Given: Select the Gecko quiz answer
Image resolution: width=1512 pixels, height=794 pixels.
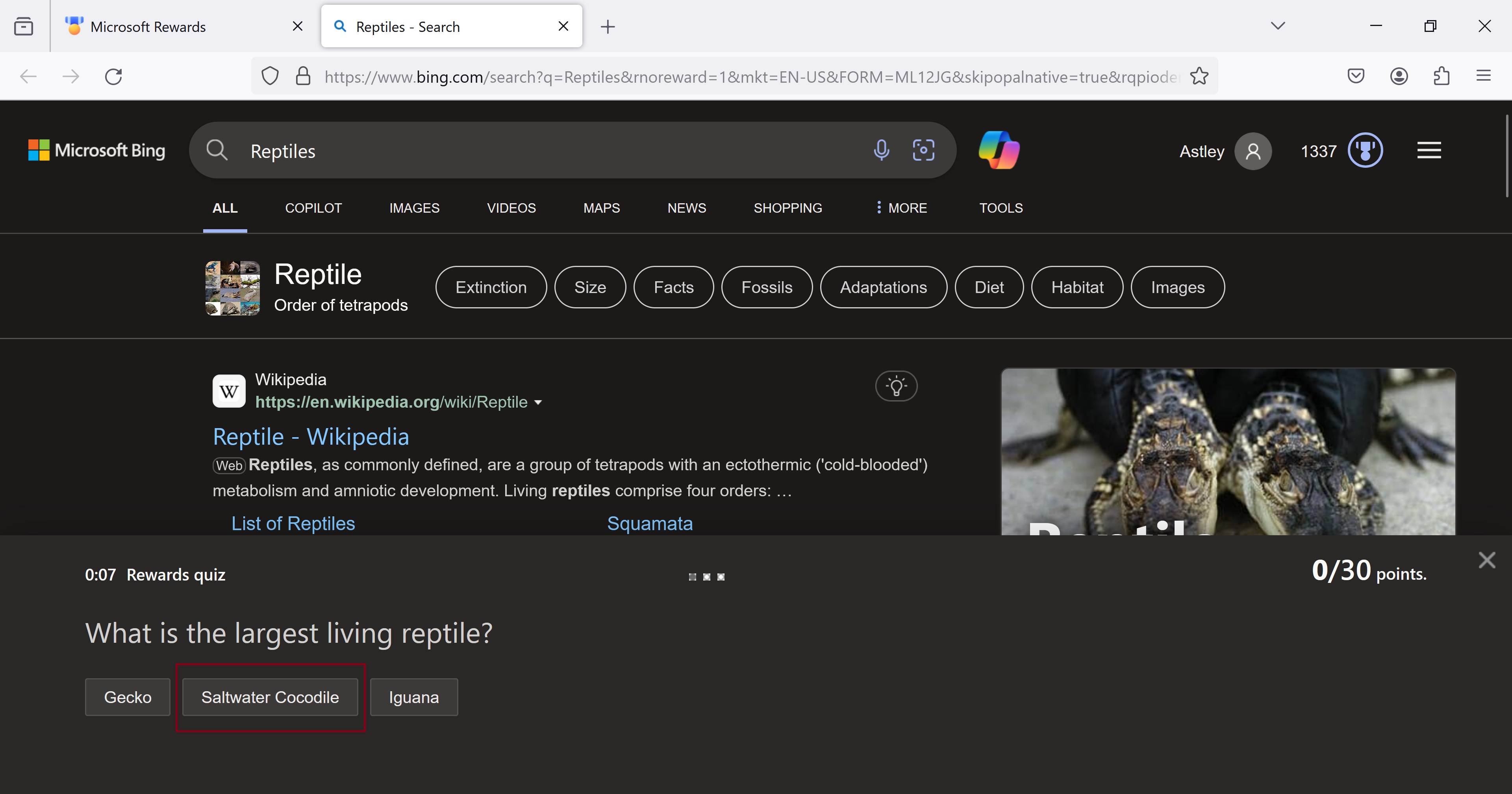Looking at the screenshot, I should coord(127,697).
